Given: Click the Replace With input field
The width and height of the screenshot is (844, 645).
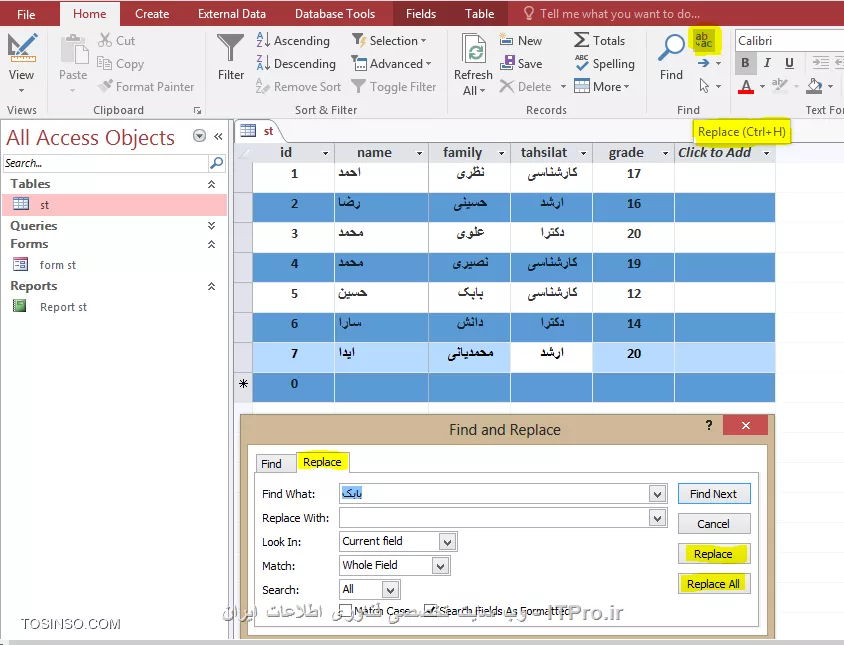Looking at the screenshot, I should (x=494, y=518).
